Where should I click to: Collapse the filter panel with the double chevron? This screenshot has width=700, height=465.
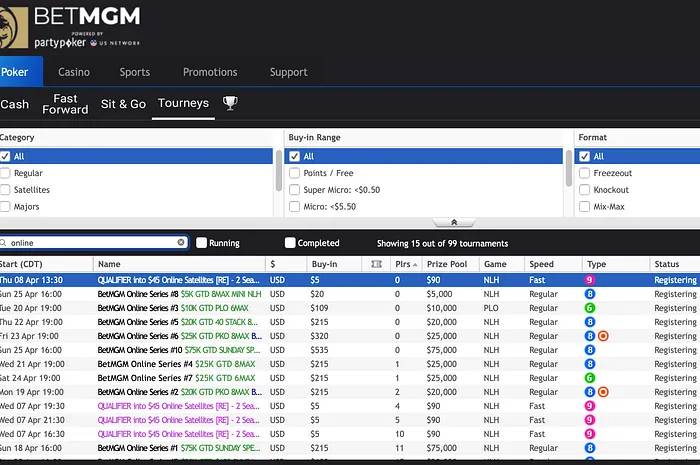(454, 223)
